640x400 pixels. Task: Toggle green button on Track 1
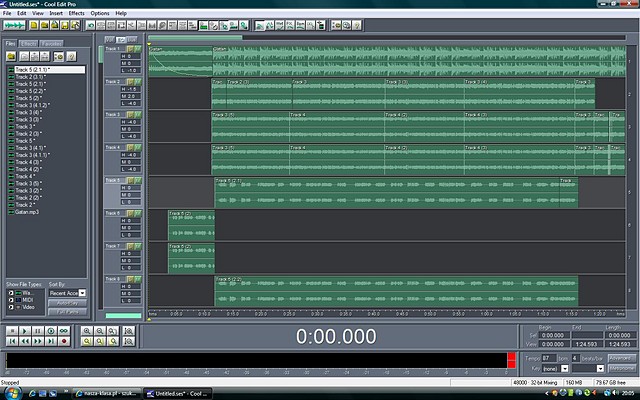[x=138, y=49]
